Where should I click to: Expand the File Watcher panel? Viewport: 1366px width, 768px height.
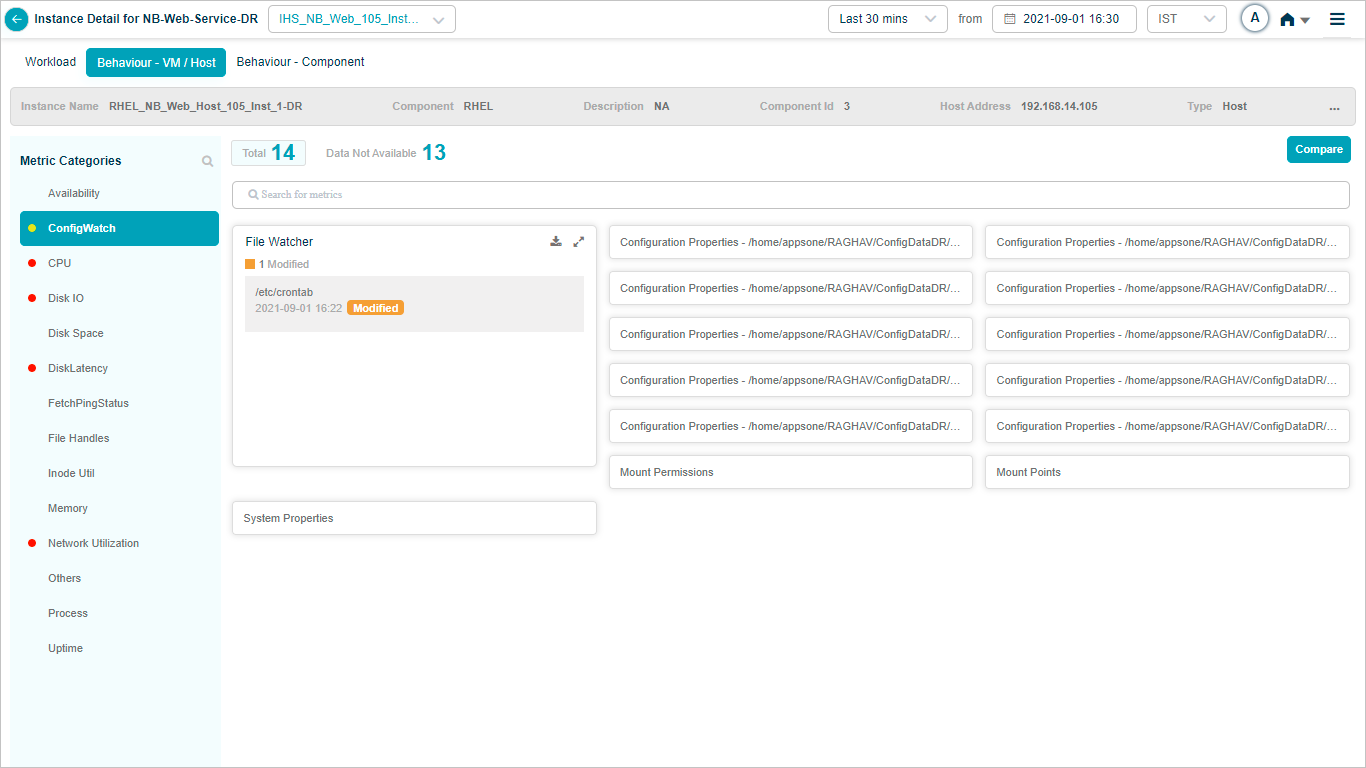[578, 241]
